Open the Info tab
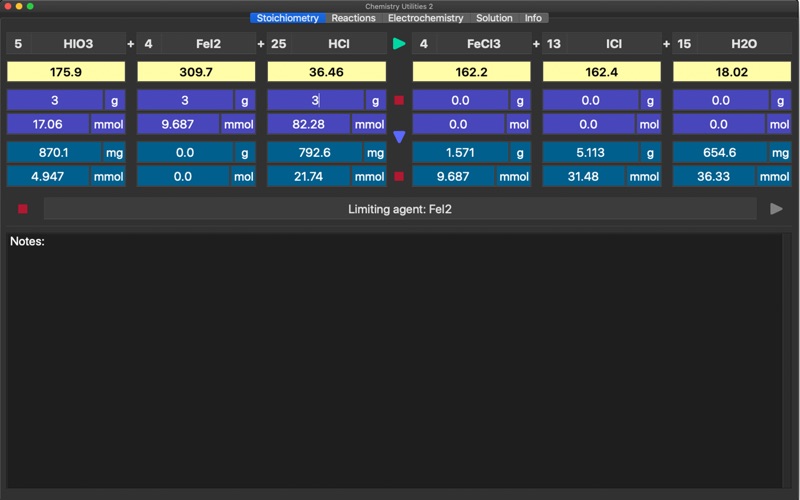The width and height of the screenshot is (800, 500). point(533,18)
